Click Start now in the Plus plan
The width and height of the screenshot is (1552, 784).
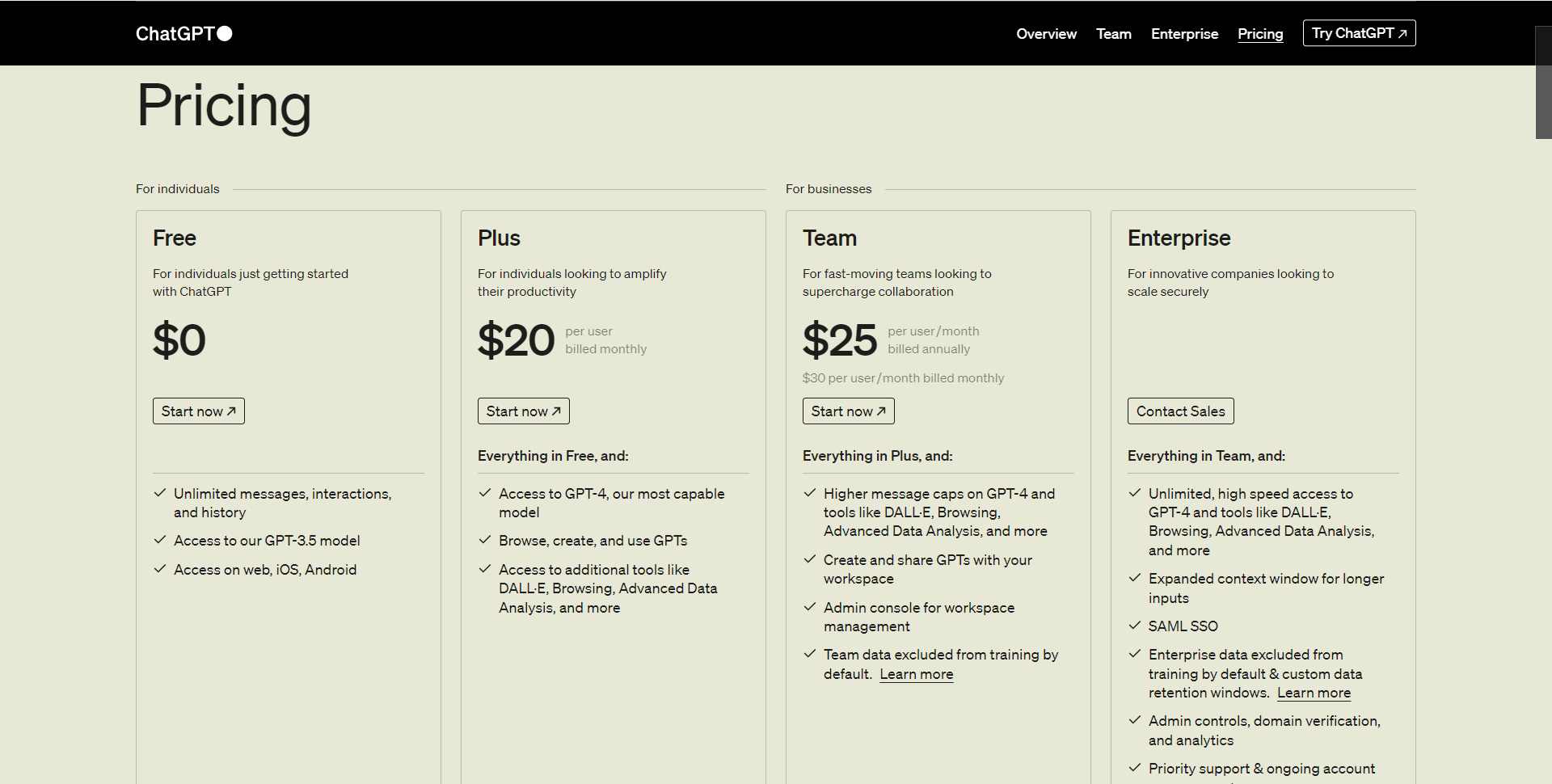pyautogui.click(x=524, y=411)
